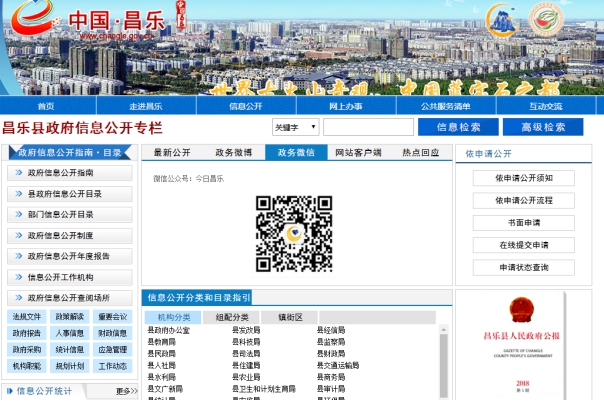Select the 组配分类 classification tab

[232, 317]
